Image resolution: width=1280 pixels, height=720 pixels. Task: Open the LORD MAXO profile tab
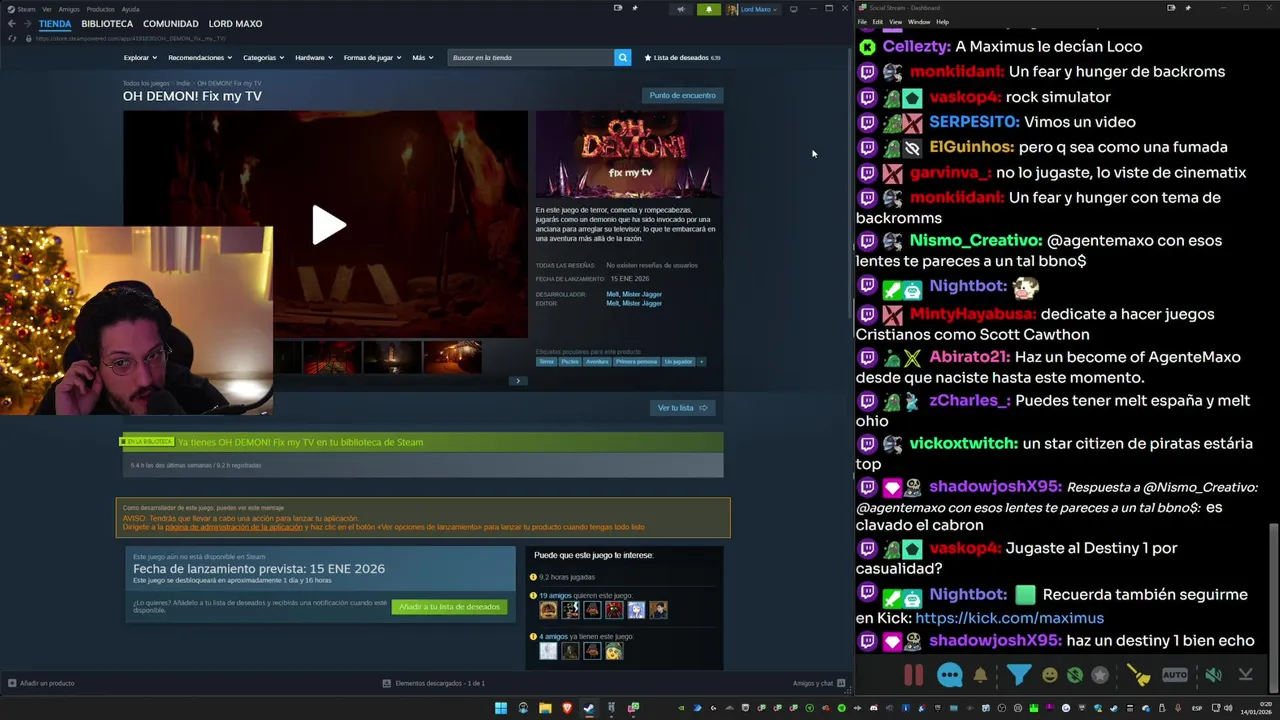click(235, 23)
